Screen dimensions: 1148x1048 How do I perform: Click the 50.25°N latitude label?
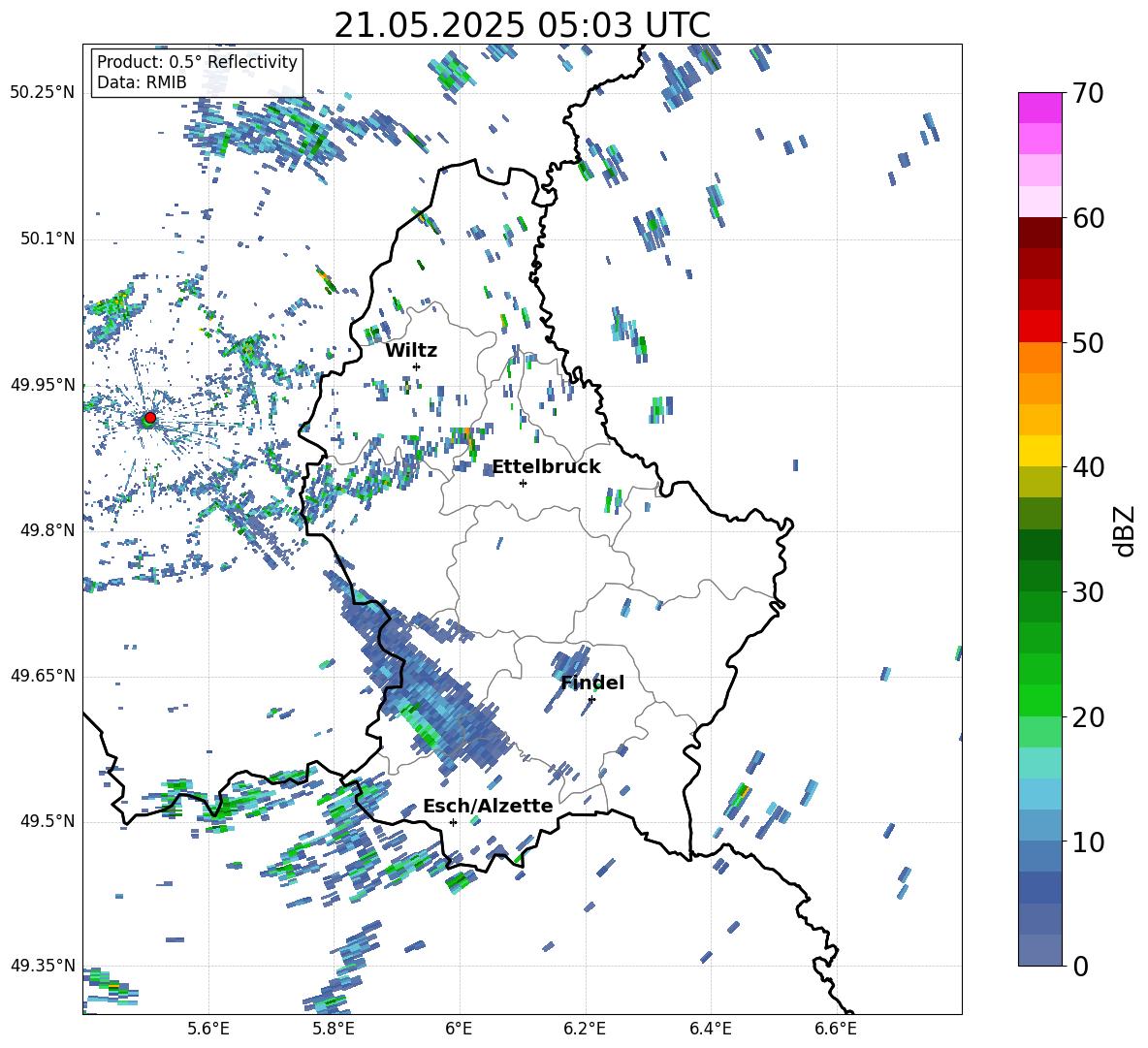point(43,93)
